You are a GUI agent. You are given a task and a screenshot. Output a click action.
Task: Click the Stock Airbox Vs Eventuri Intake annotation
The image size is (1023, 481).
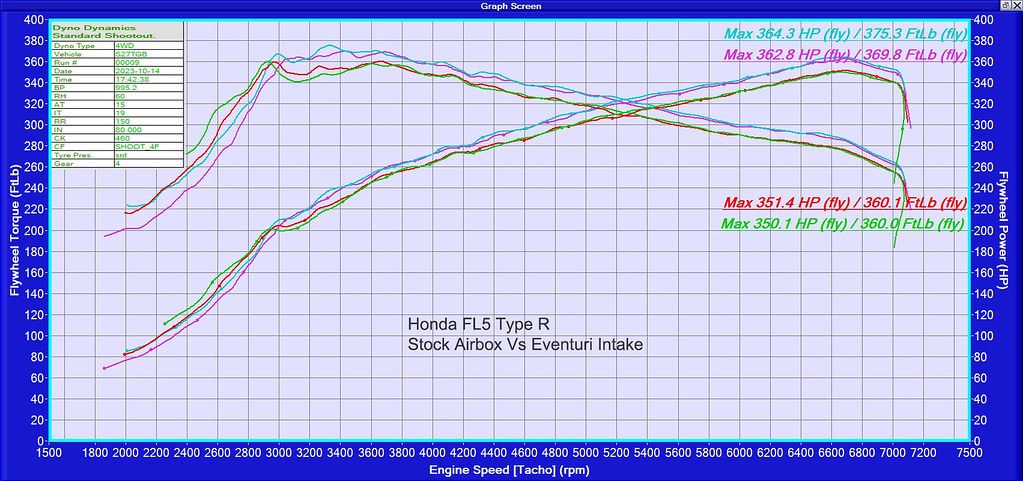tap(525, 345)
